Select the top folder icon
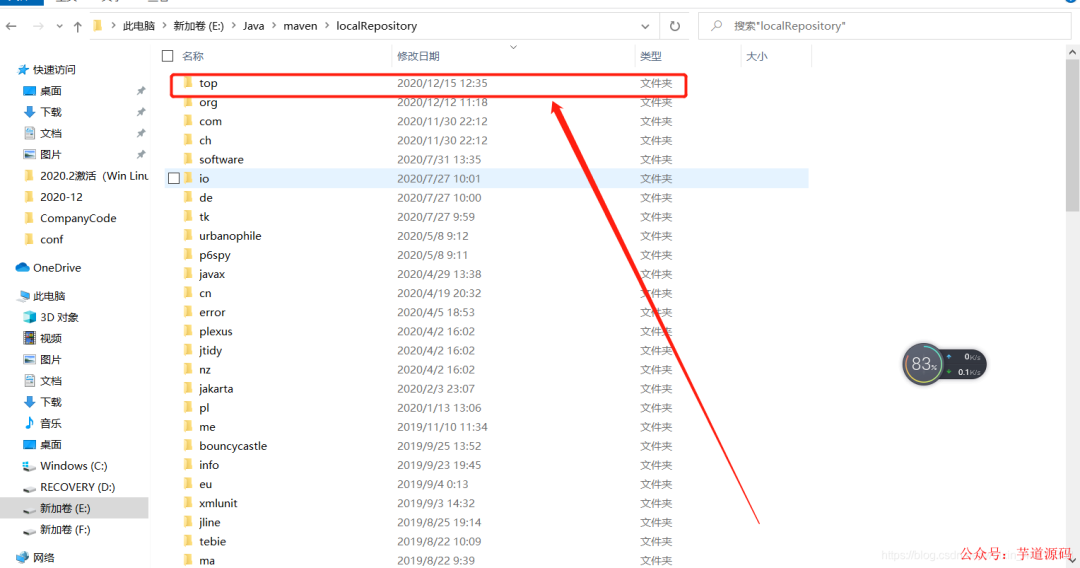Viewport: 1080px width, 568px height. click(x=188, y=83)
